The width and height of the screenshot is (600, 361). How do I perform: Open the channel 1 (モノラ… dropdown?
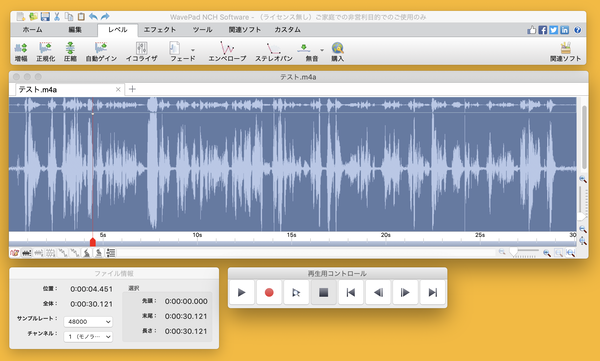(88, 337)
